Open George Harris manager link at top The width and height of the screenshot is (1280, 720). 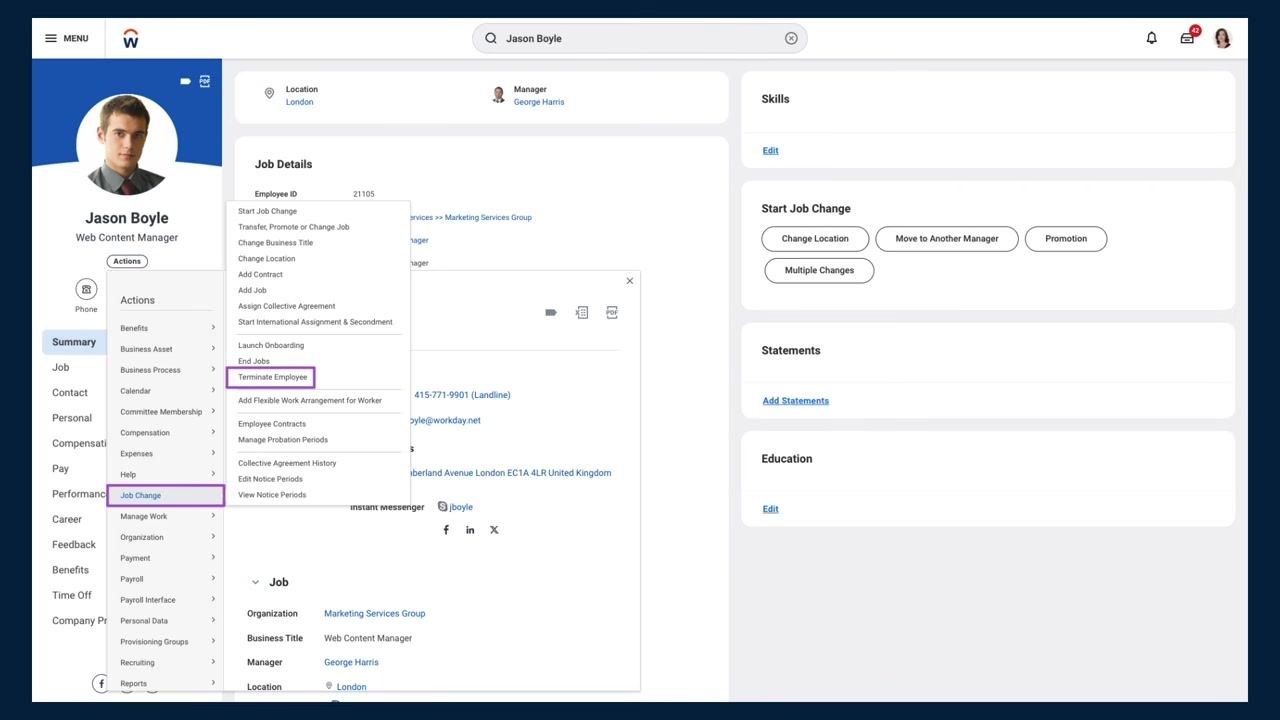(539, 102)
